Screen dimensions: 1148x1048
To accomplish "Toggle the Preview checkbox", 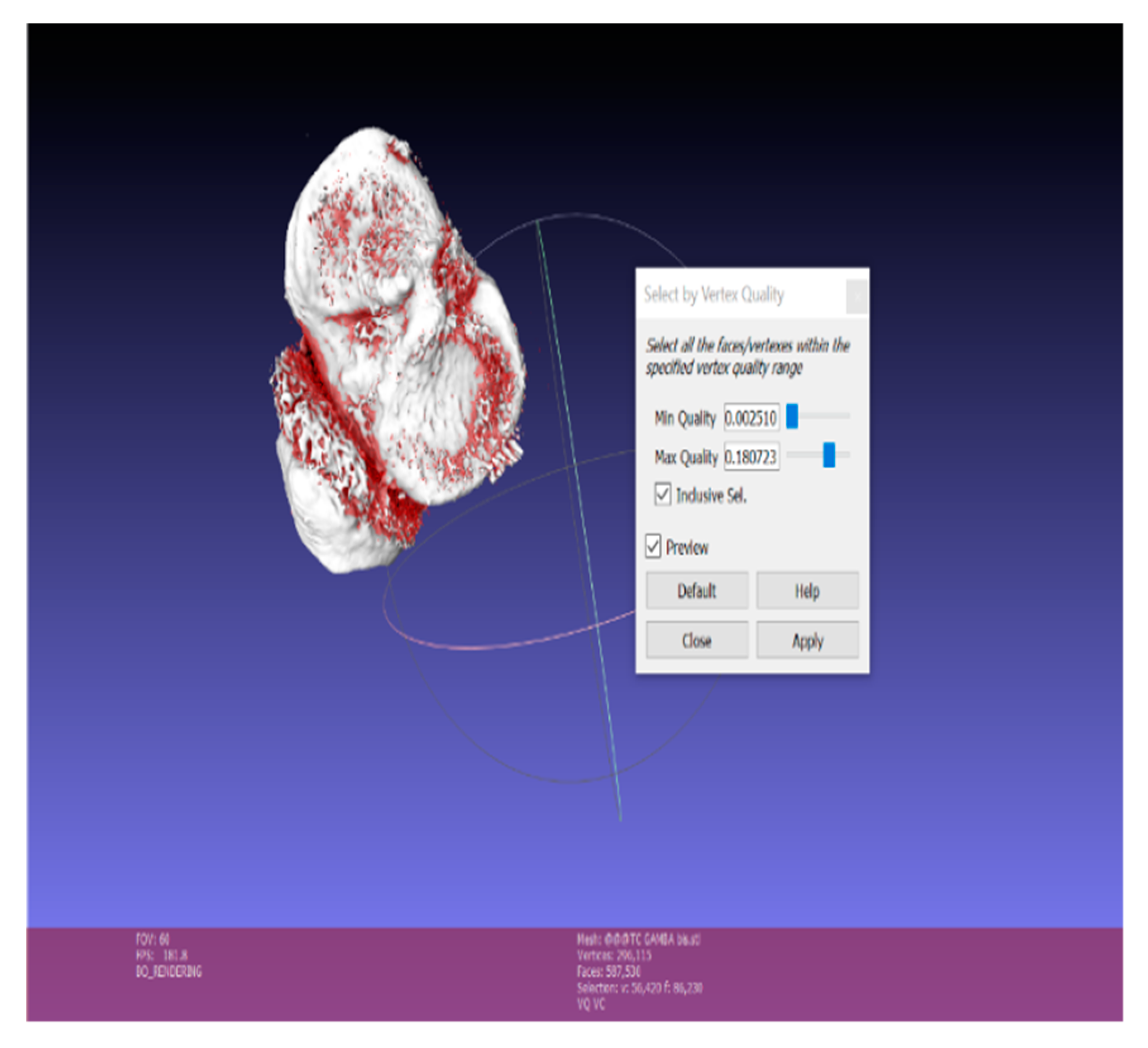I will (x=653, y=546).
